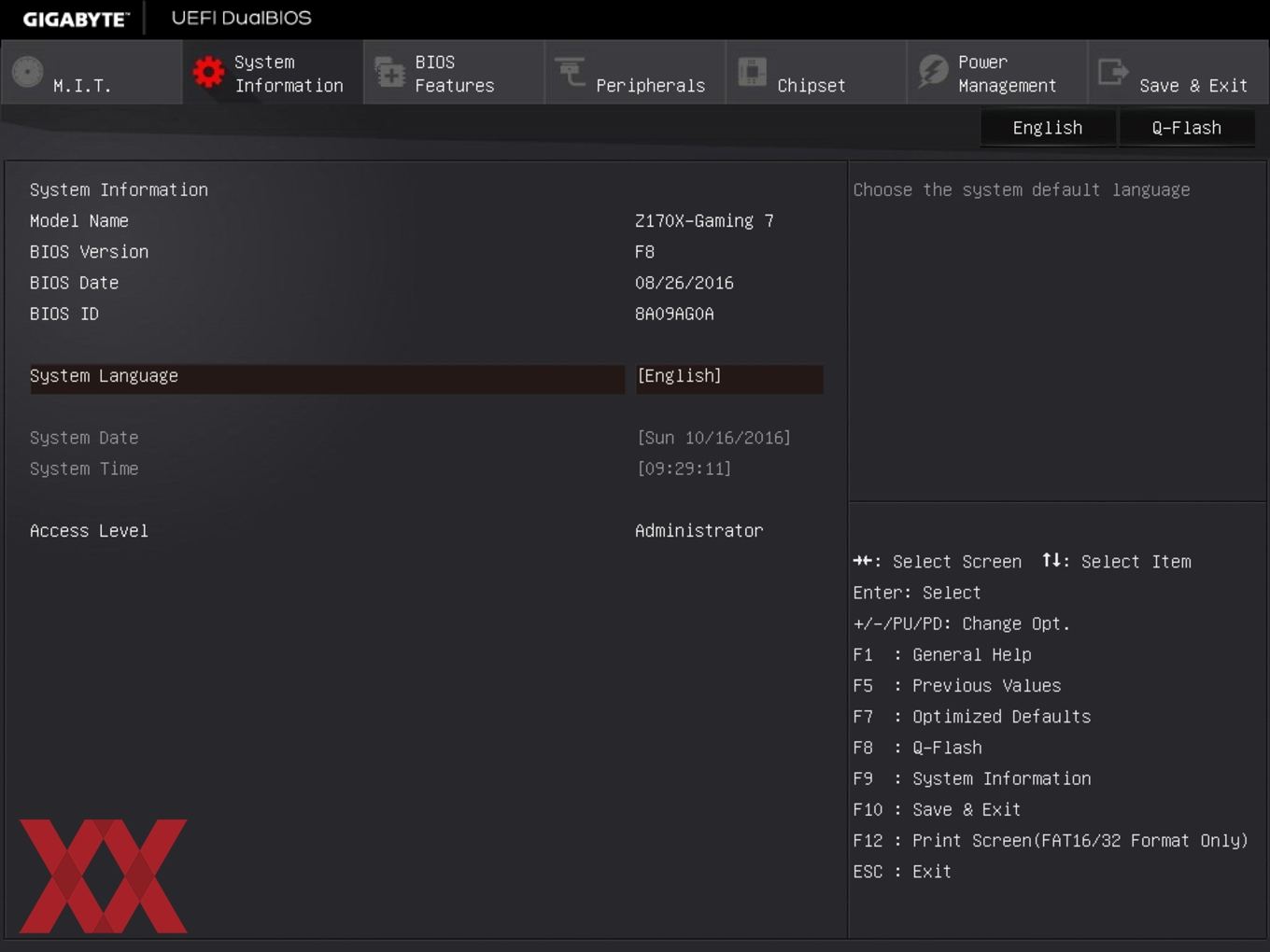This screenshot has height=952, width=1270.
Task: Open the [English] language option
Action: (729, 378)
